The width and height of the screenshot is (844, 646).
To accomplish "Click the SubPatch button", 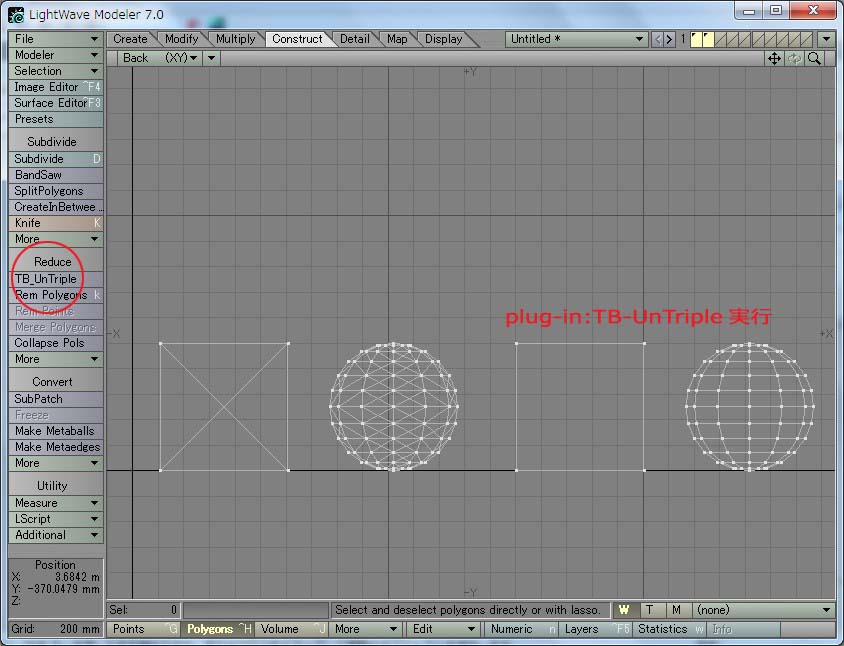I will tap(56, 399).
